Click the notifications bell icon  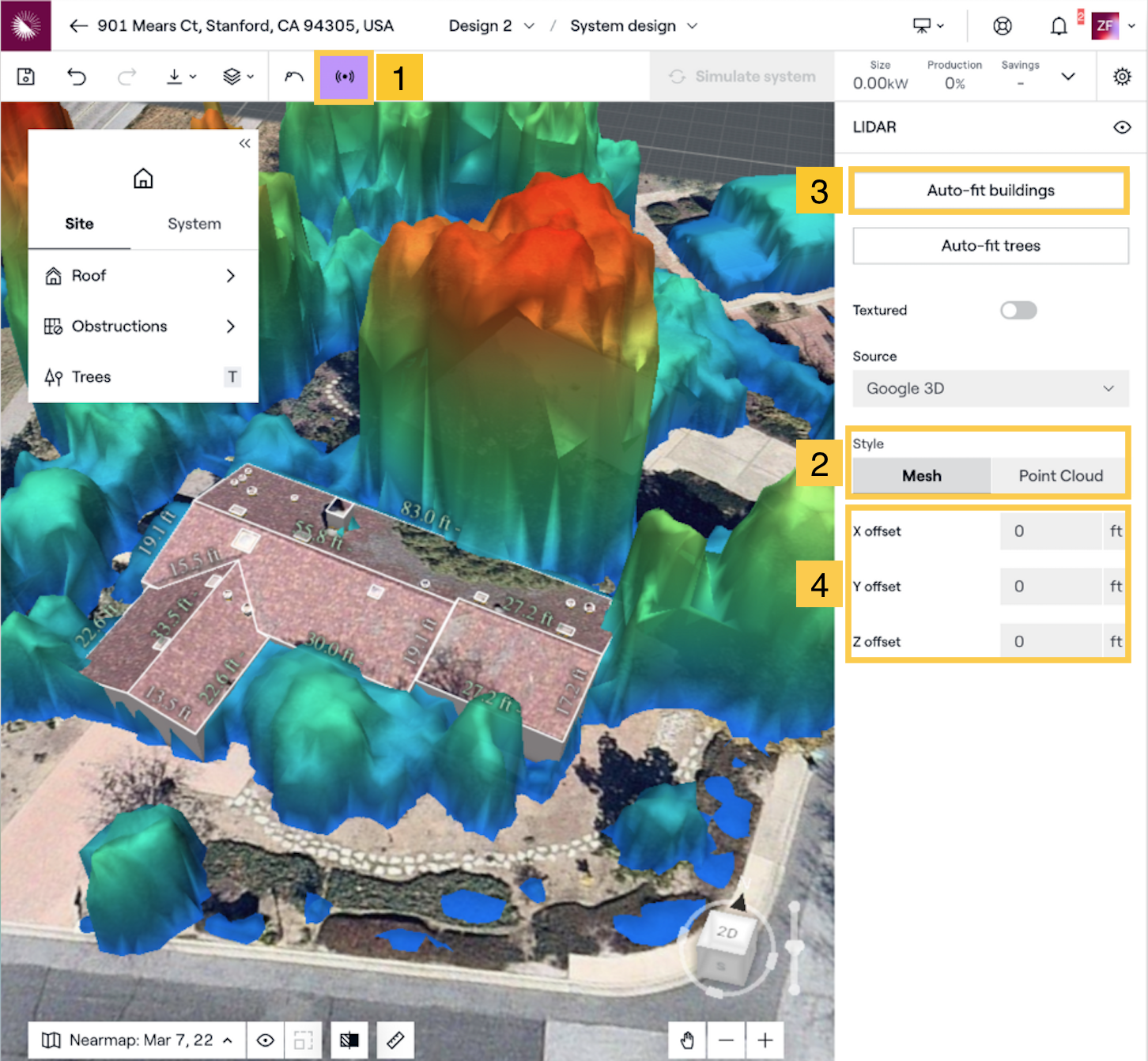click(1059, 25)
